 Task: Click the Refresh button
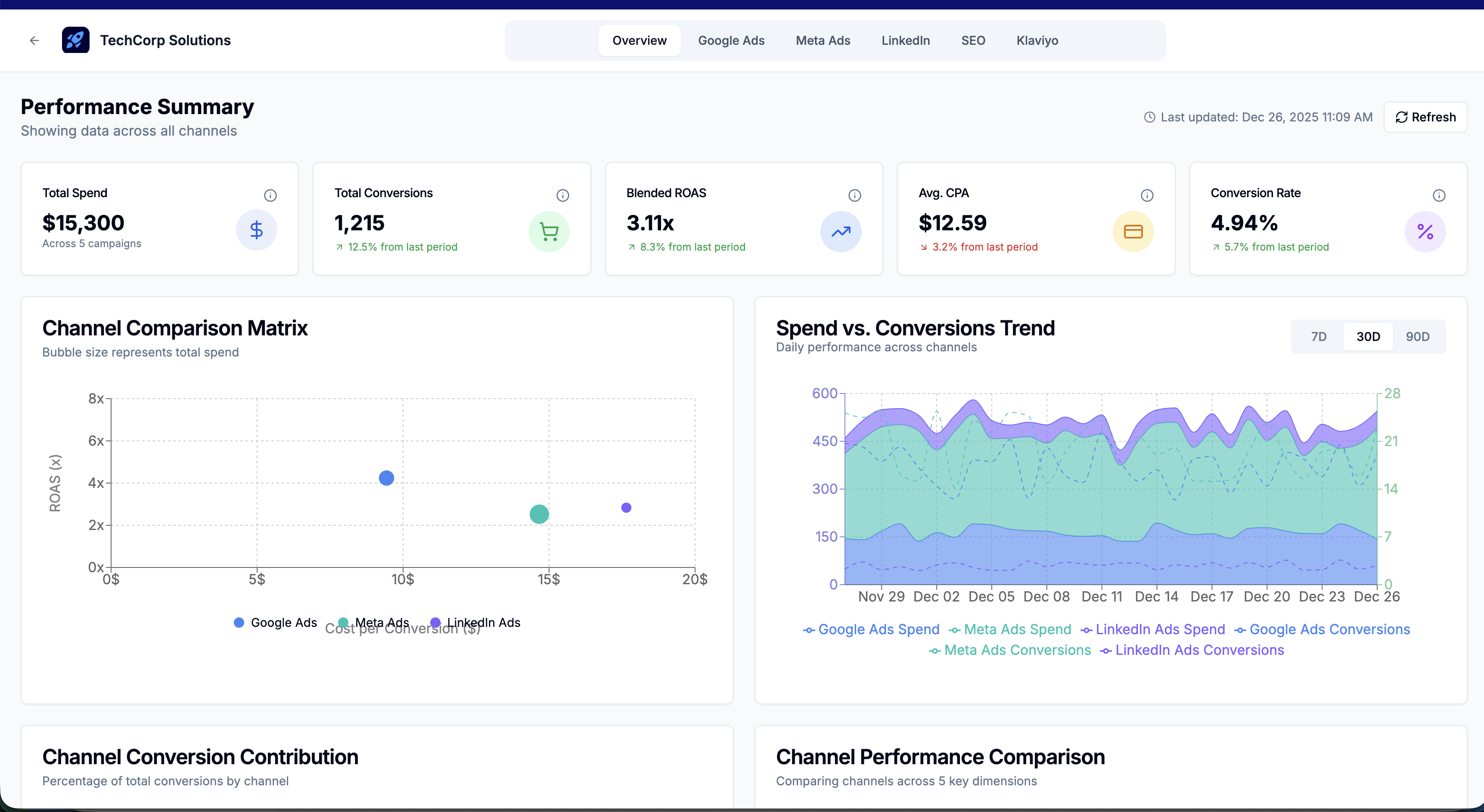click(x=1425, y=117)
